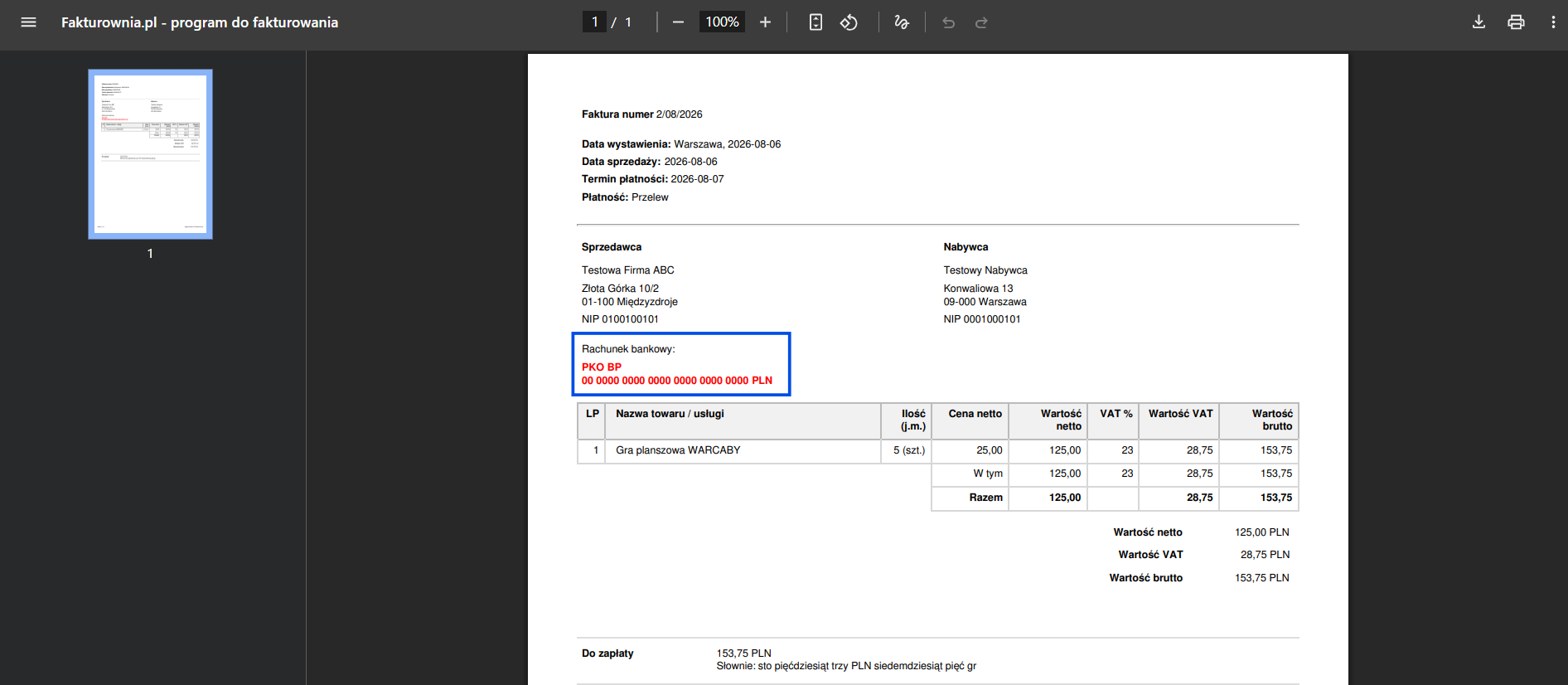The image size is (1568, 685).
Task: Zoom out with the minus icon
Action: pyautogui.click(x=678, y=22)
